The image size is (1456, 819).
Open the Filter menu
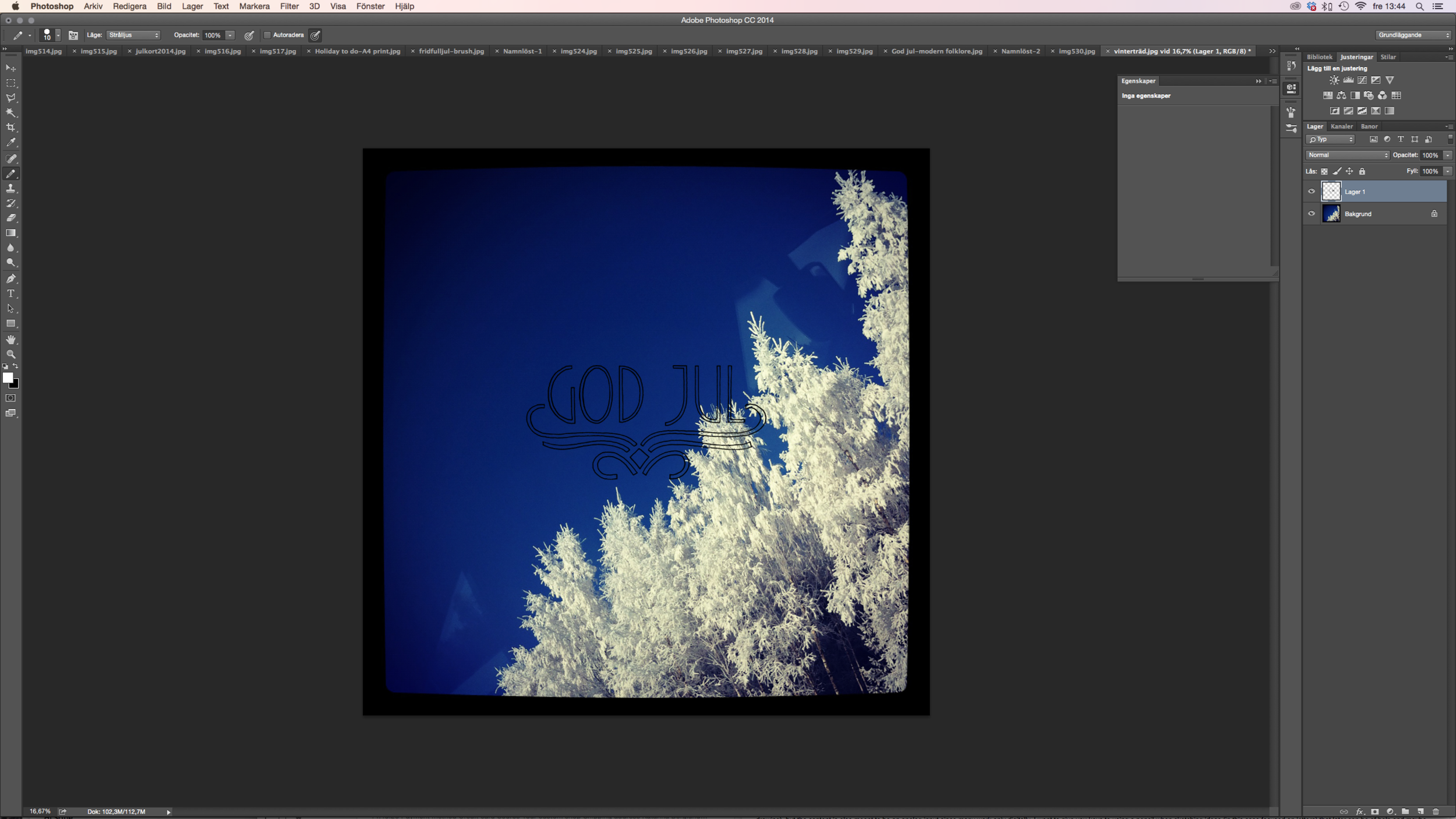point(289,6)
